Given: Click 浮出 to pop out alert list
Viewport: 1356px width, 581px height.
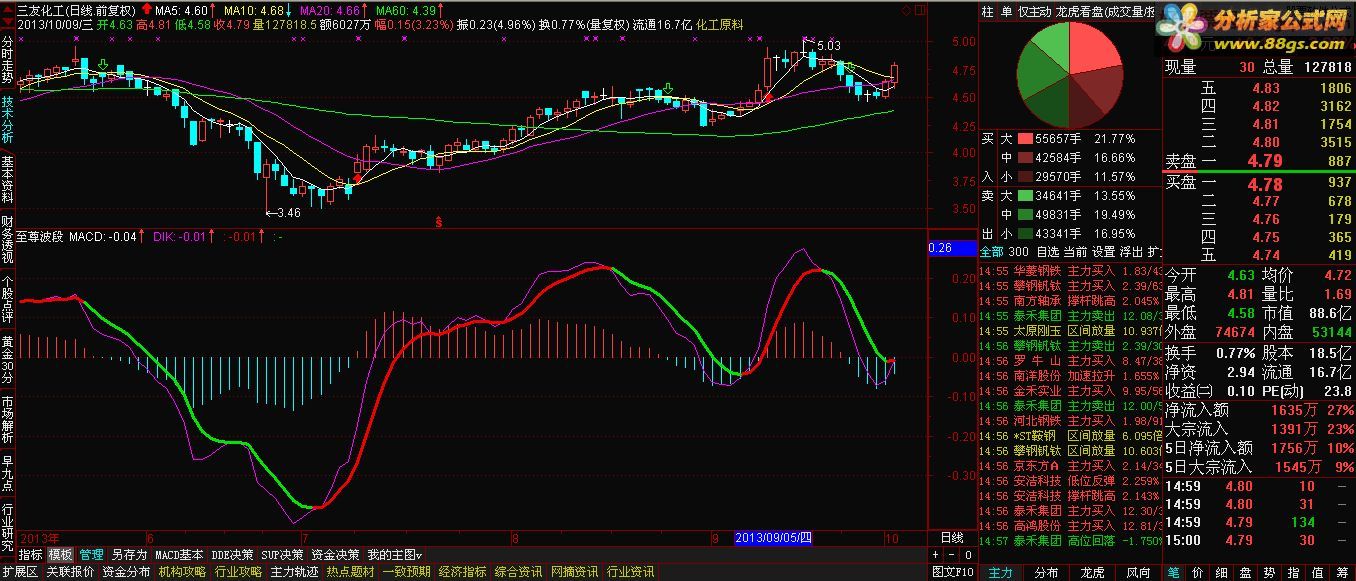Looking at the screenshot, I should [x=1131, y=251].
